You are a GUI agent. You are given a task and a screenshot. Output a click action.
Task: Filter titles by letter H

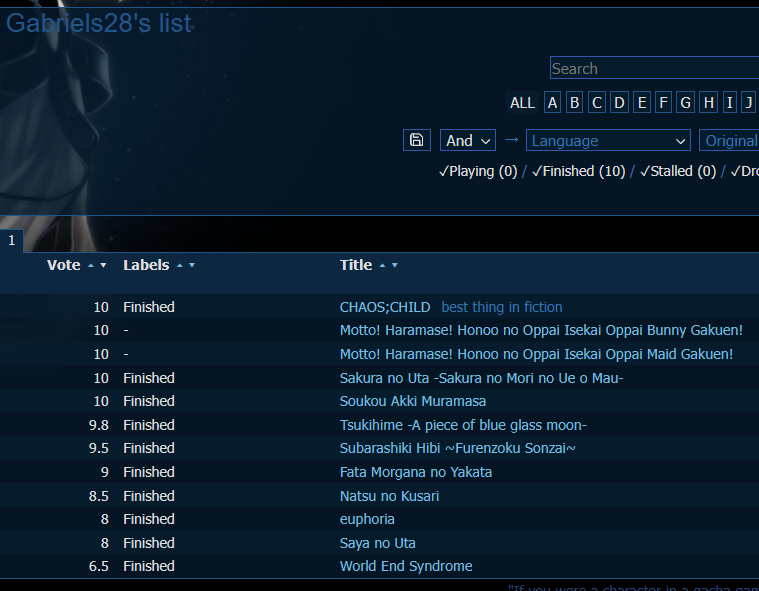[709, 103]
